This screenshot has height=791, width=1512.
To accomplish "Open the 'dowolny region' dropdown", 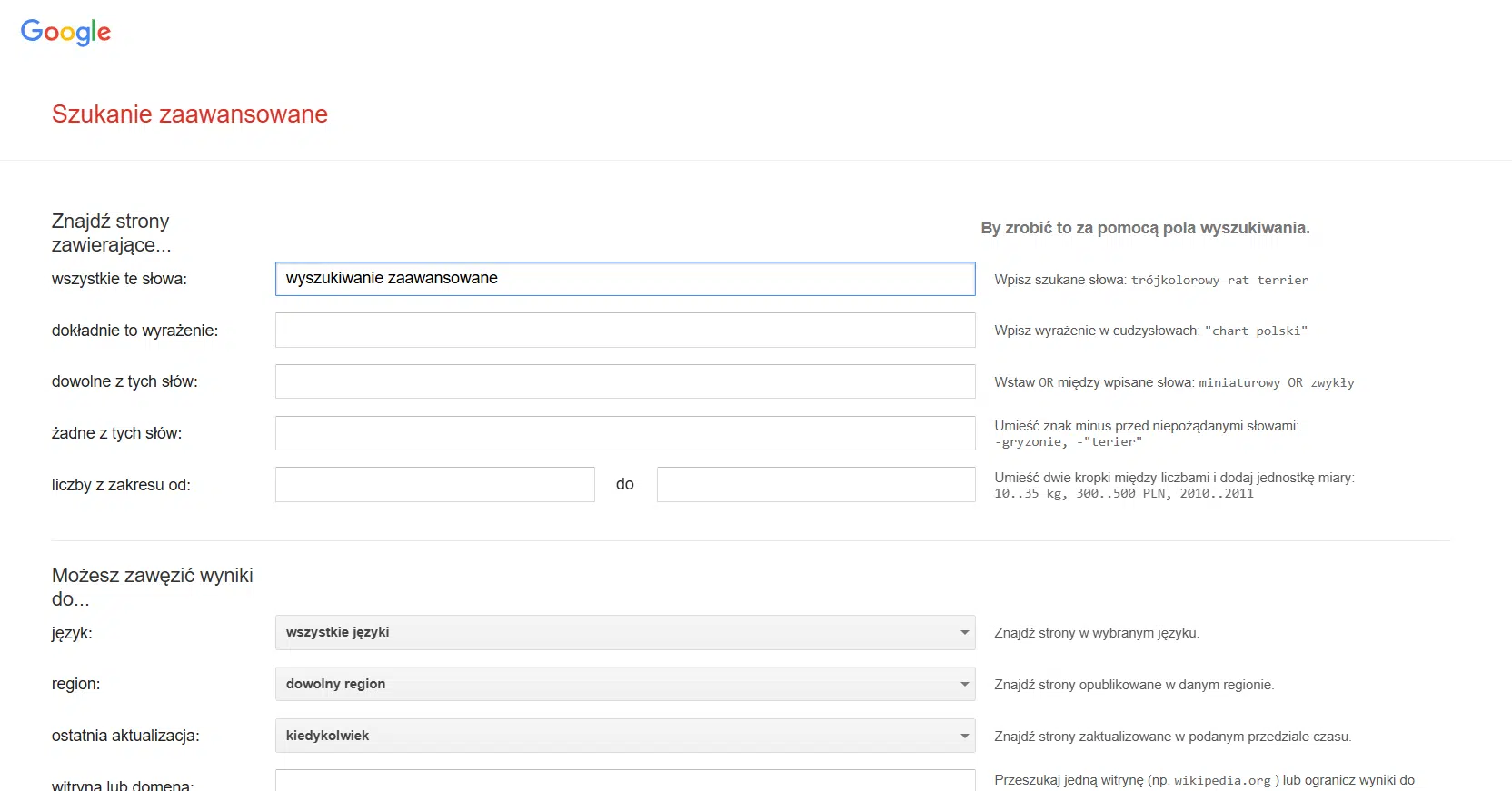I will (625, 684).
